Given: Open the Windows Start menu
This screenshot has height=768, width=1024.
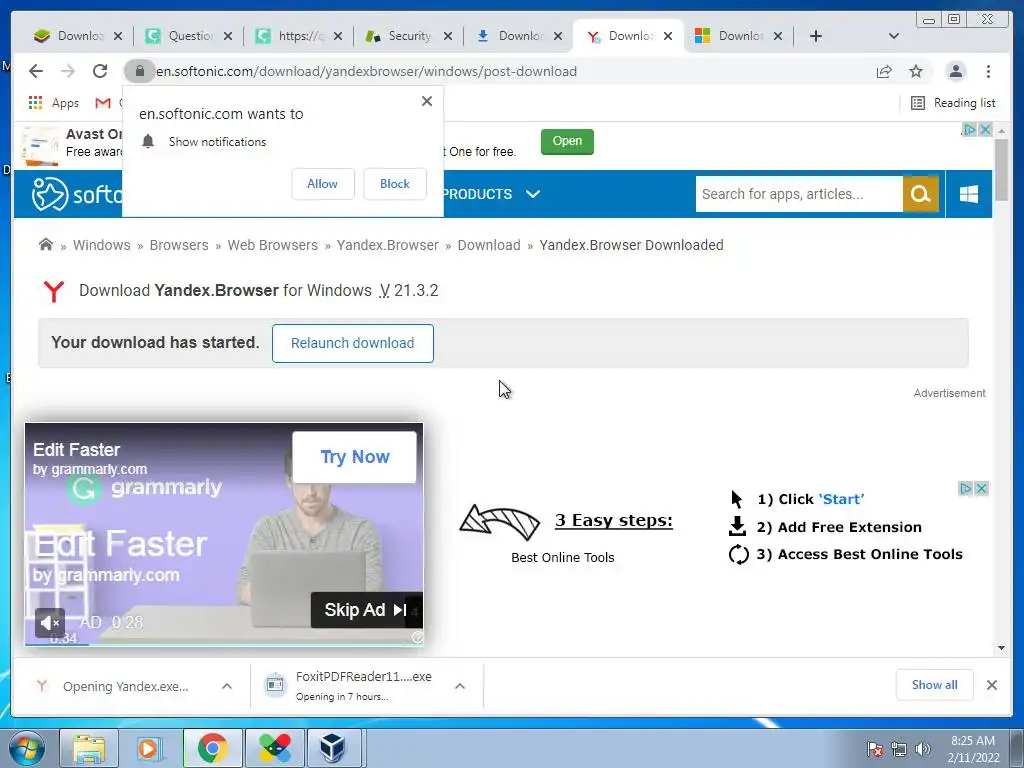Looking at the screenshot, I should click(x=26, y=748).
